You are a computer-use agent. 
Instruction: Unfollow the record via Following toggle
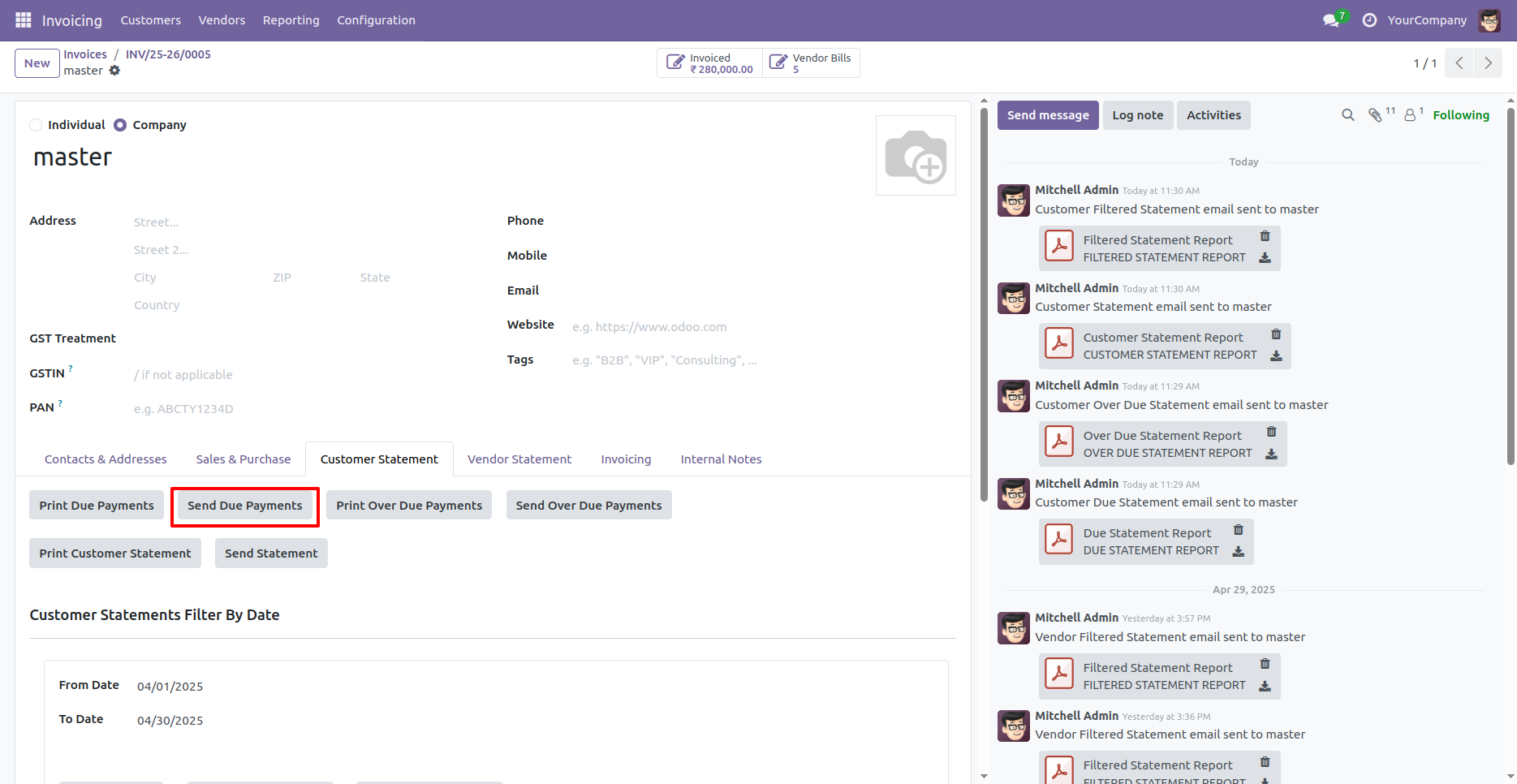(1460, 114)
